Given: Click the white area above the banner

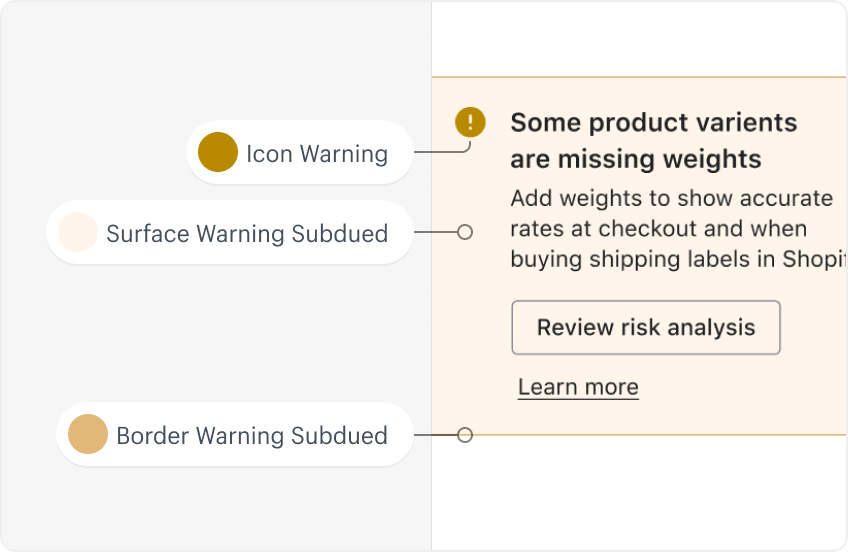Looking at the screenshot, I should coord(639,39).
